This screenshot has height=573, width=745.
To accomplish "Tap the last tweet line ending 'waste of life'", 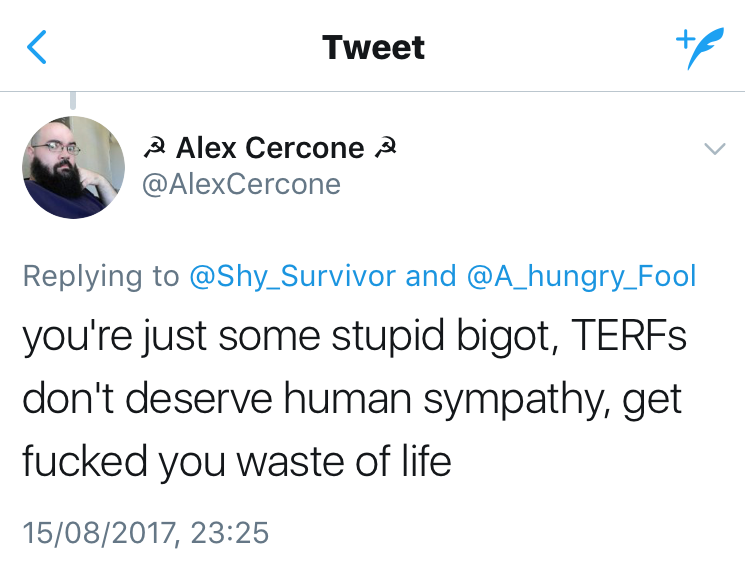I will (x=236, y=463).
